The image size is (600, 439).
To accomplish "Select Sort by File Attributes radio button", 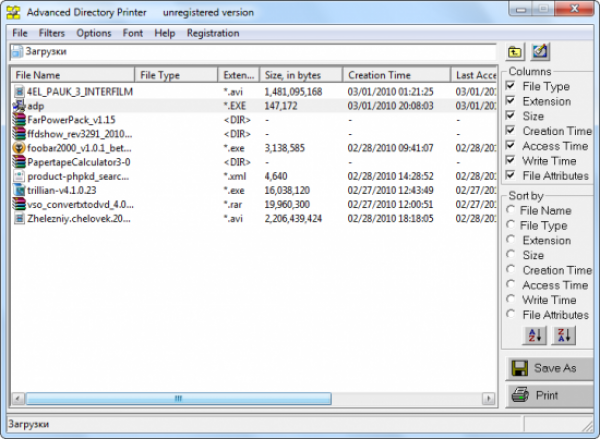I will [x=511, y=314].
